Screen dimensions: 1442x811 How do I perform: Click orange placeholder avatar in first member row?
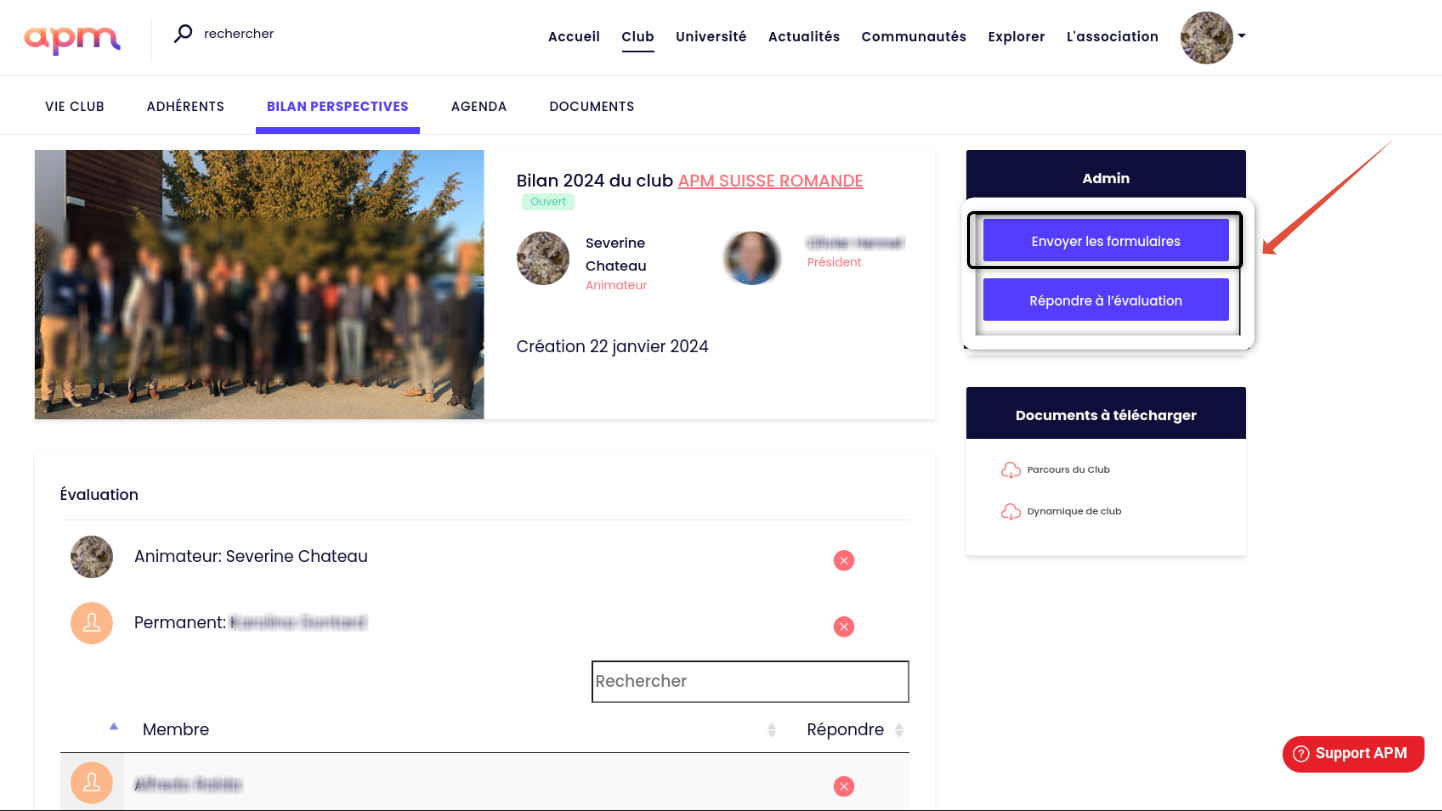pos(92,783)
